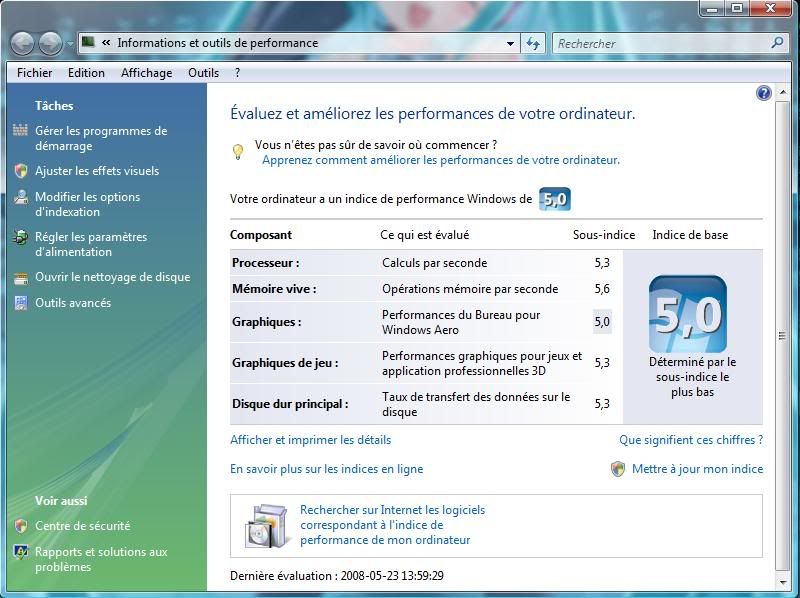Open Gérer les programmes de démarrage
This screenshot has width=800, height=598.
[x=101, y=138]
